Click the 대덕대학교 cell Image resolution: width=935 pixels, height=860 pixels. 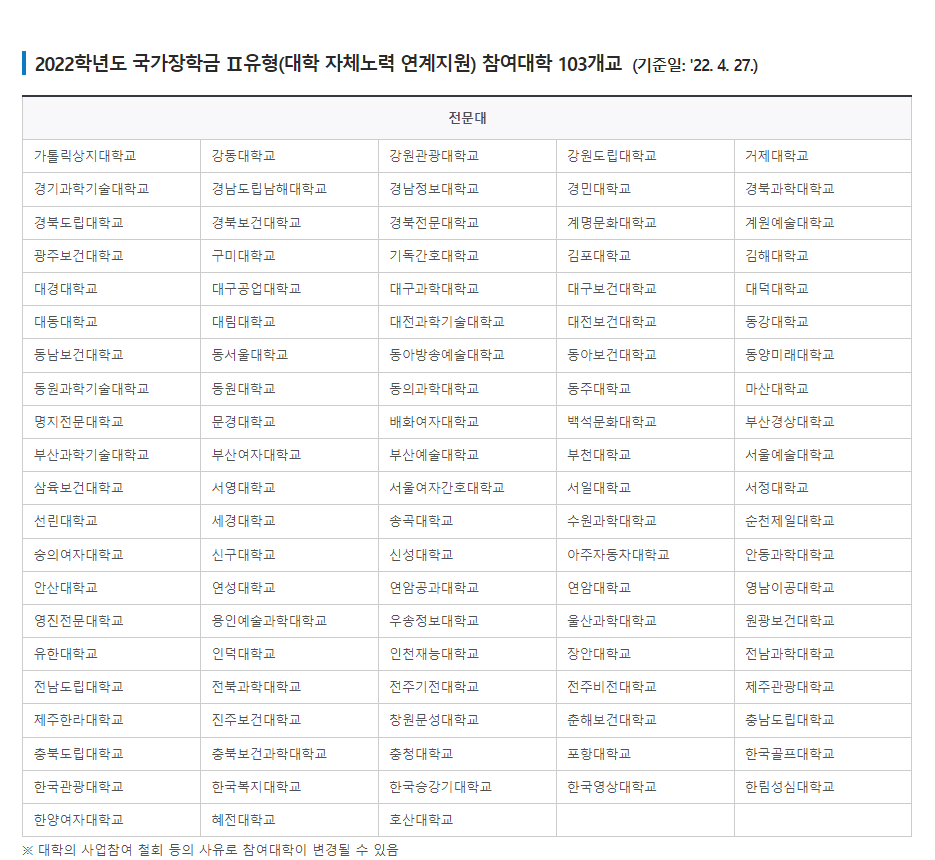pyautogui.click(x=823, y=289)
